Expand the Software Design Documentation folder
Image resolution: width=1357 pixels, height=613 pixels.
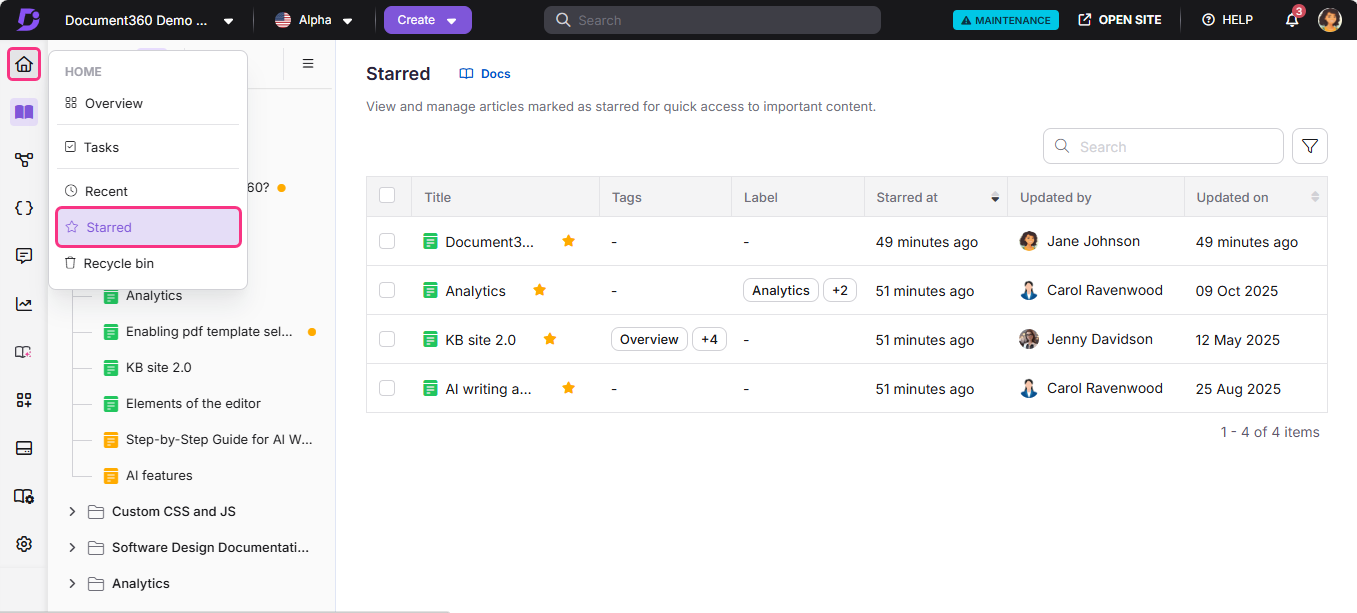coord(71,547)
